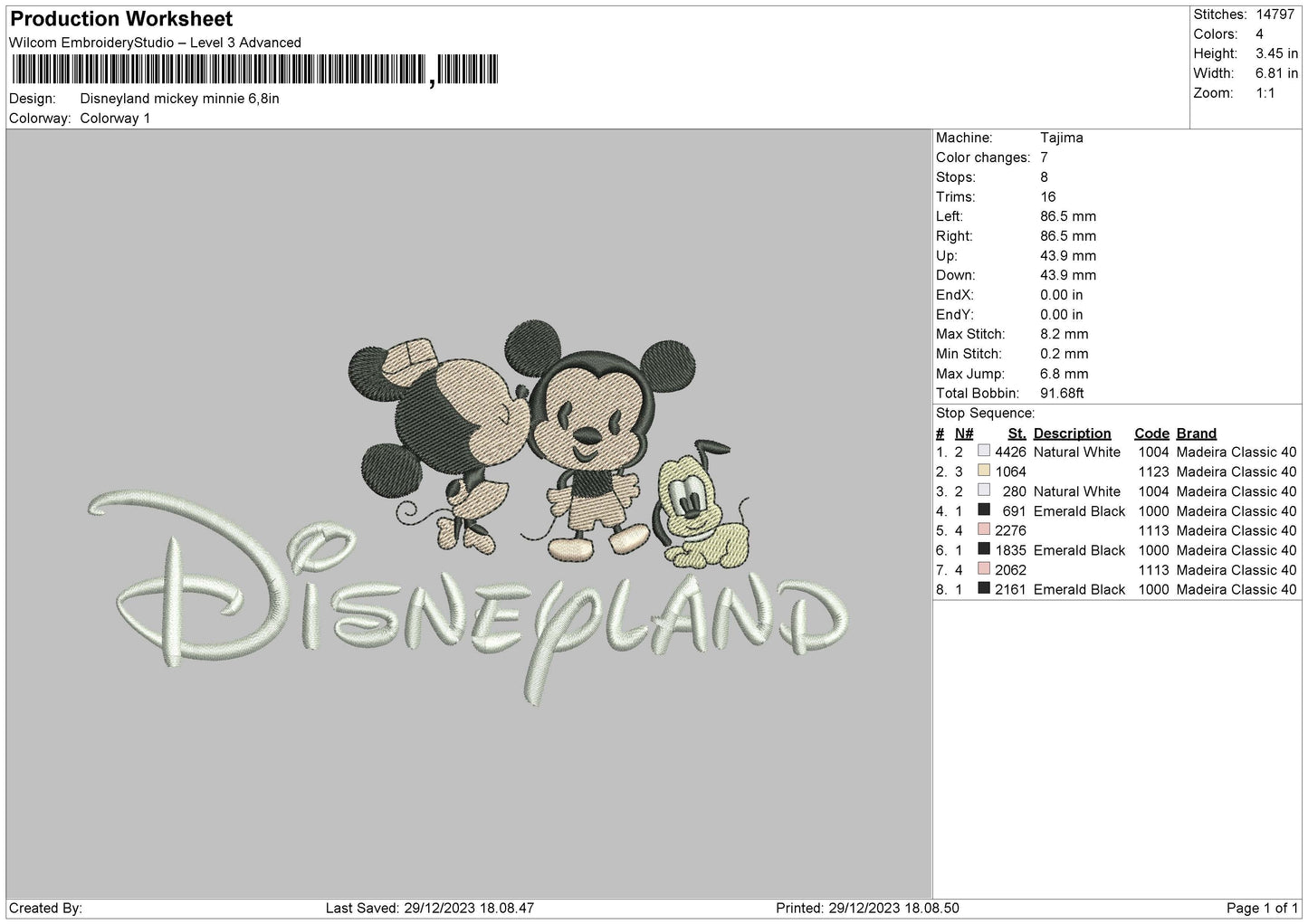This screenshot has height=924, width=1308.
Task: Click design name 'Disneyland mickey minnie 6,8in'
Action: click(x=180, y=99)
